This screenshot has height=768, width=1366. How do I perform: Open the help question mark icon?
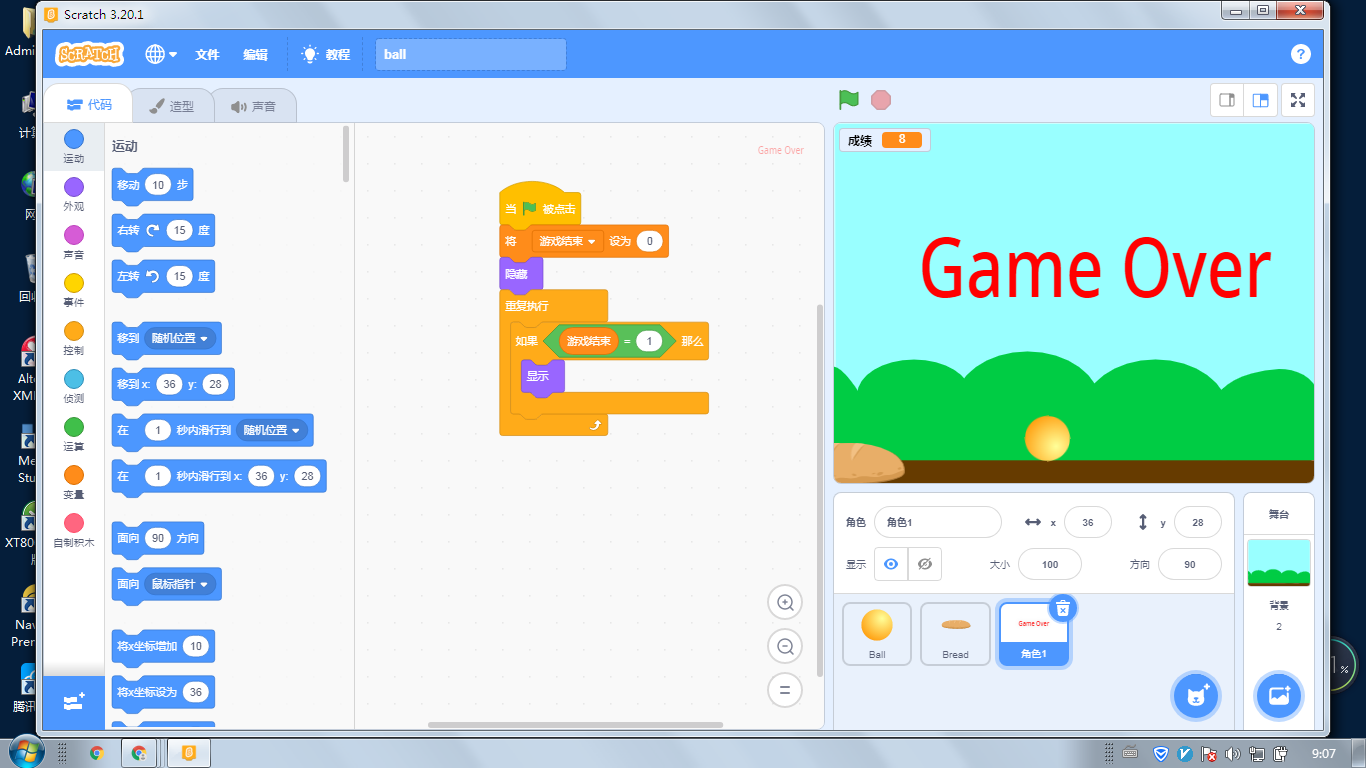1300,54
